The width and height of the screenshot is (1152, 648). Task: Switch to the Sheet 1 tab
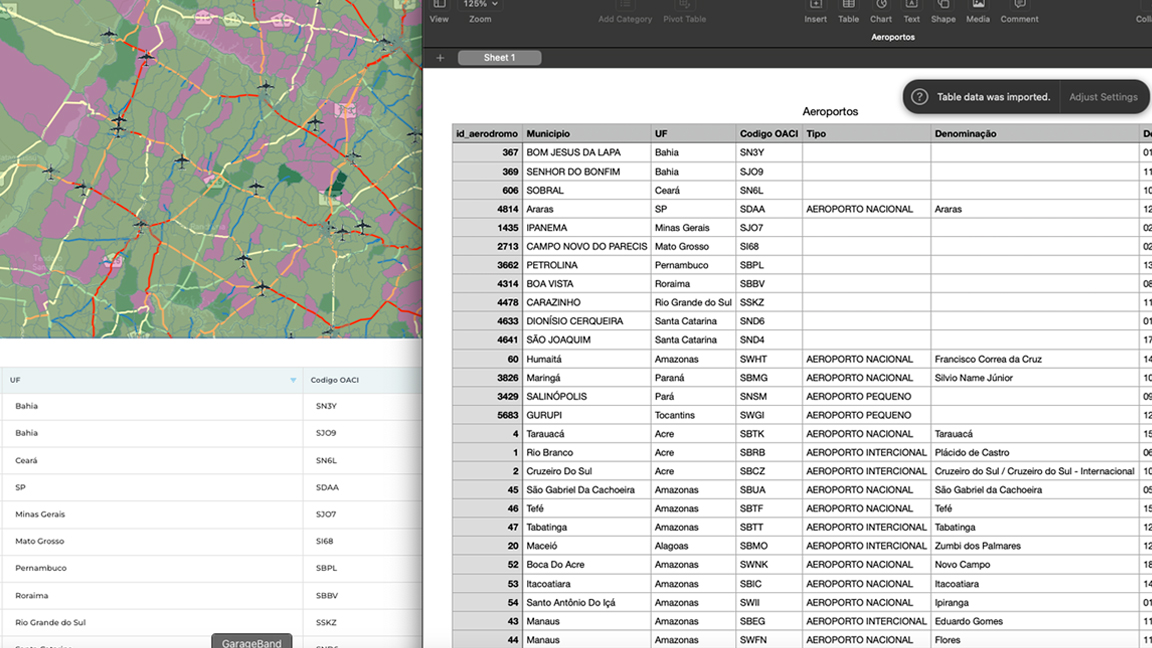(x=499, y=58)
